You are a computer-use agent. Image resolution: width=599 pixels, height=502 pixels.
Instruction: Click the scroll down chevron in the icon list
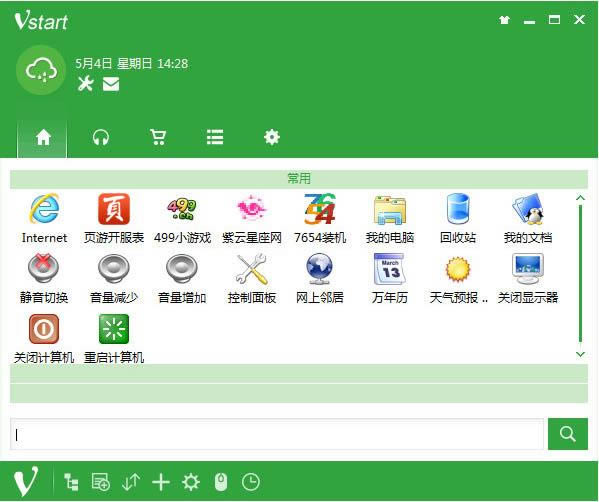click(580, 354)
